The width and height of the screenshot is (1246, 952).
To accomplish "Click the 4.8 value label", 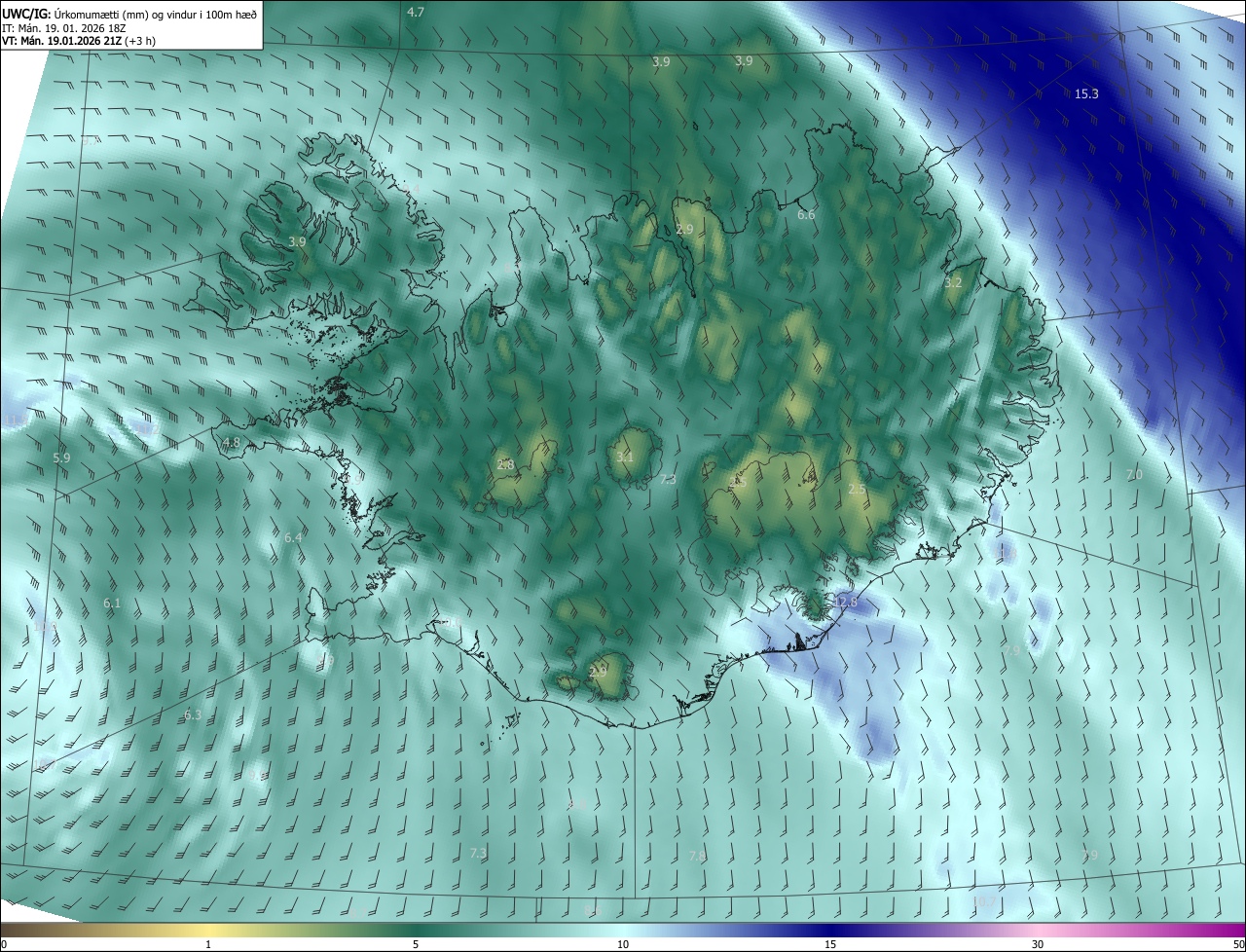I will (x=232, y=442).
